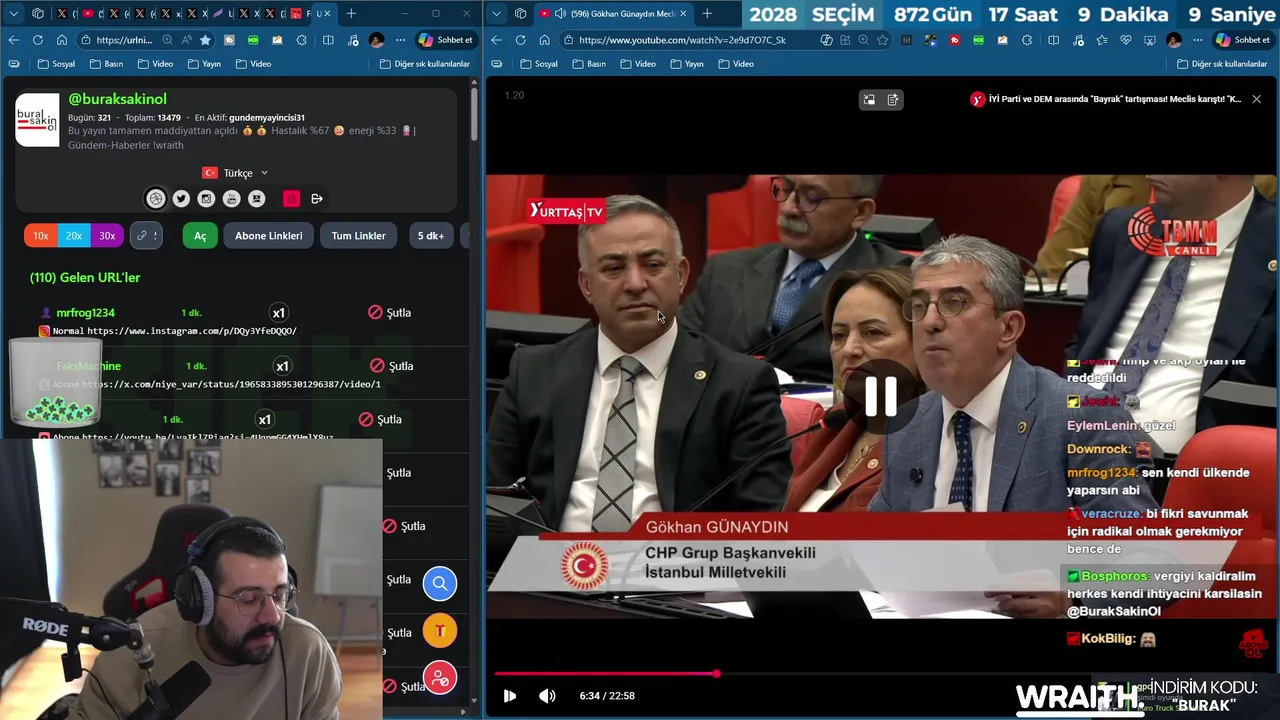Click the miniplayer icon atop the video
Image resolution: width=1280 pixels, height=720 pixels.
point(869,99)
